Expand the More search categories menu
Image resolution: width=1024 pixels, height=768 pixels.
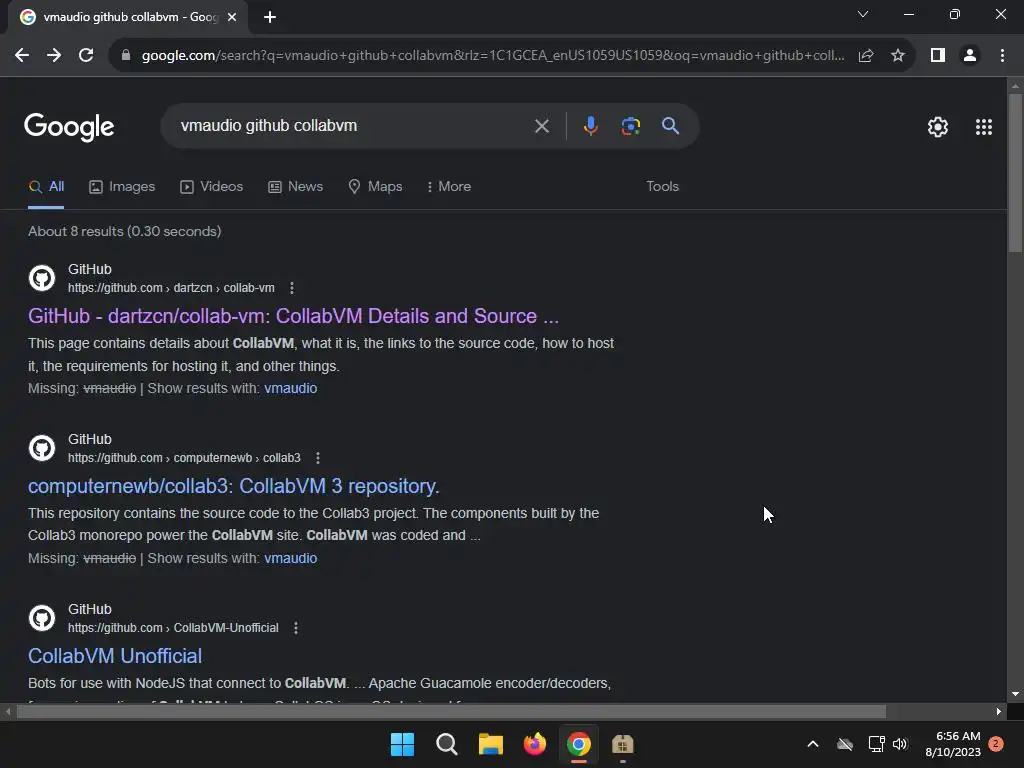pos(449,187)
